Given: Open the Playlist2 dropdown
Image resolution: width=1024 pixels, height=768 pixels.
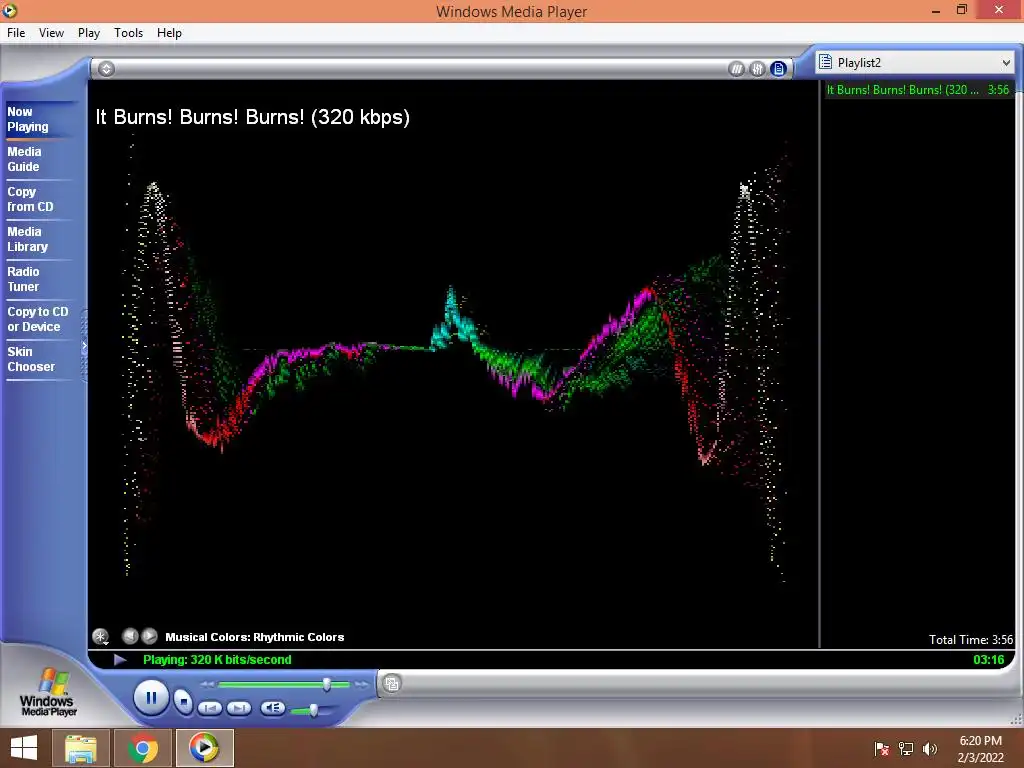Looking at the screenshot, I should pos(916,63).
